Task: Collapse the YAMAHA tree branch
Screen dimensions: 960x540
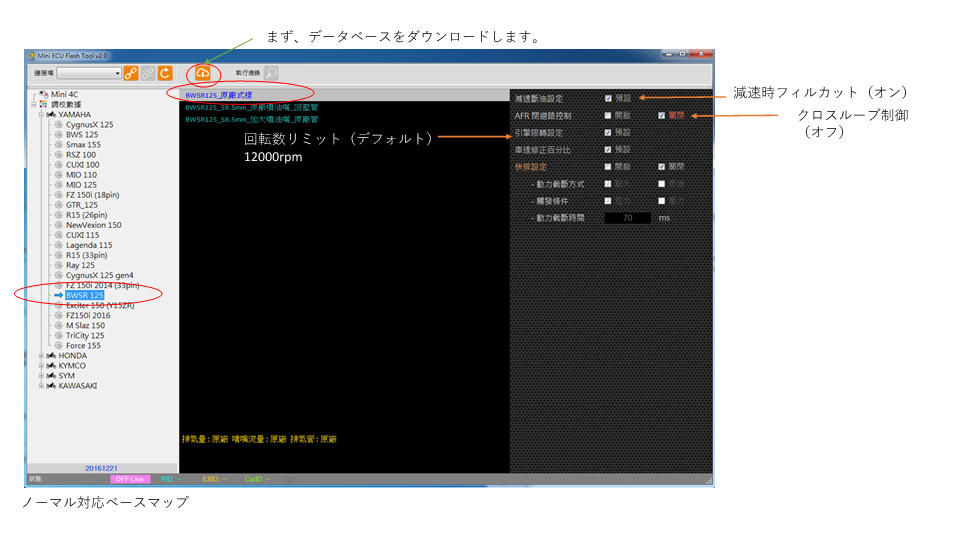Action: [x=42, y=114]
